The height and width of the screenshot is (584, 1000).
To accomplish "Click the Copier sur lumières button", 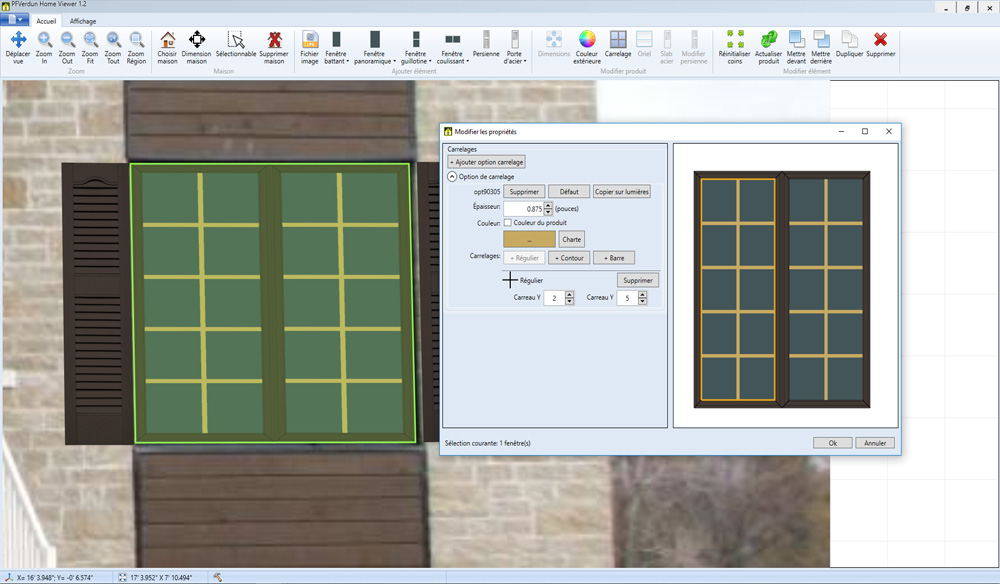I will tap(621, 192).
